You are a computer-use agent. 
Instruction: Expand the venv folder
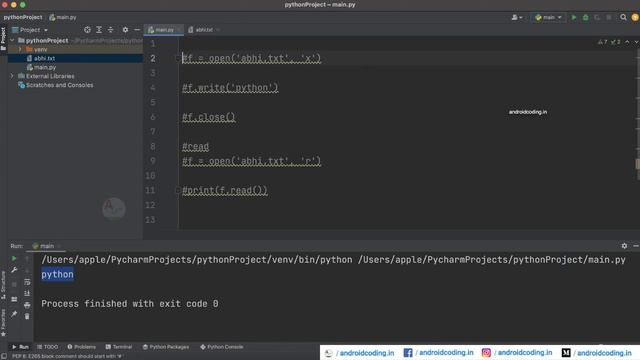[20, 49]
